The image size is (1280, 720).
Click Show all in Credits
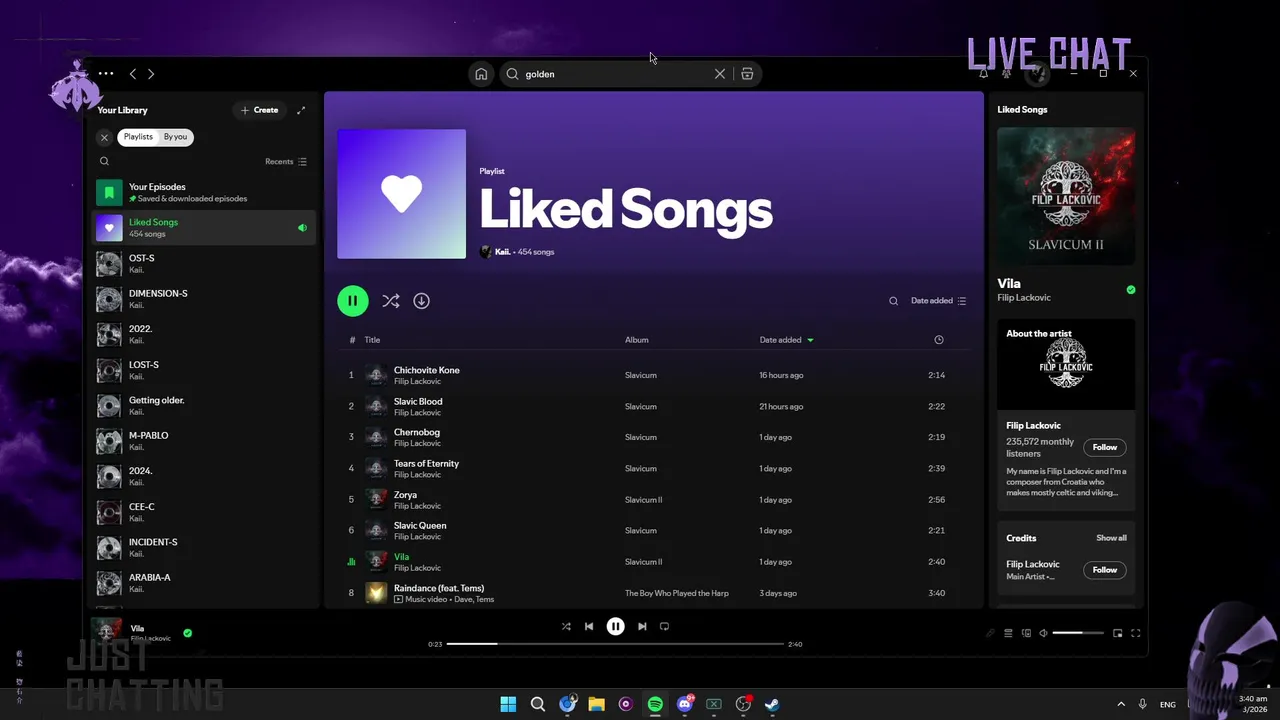click(x=1111, y=538)
